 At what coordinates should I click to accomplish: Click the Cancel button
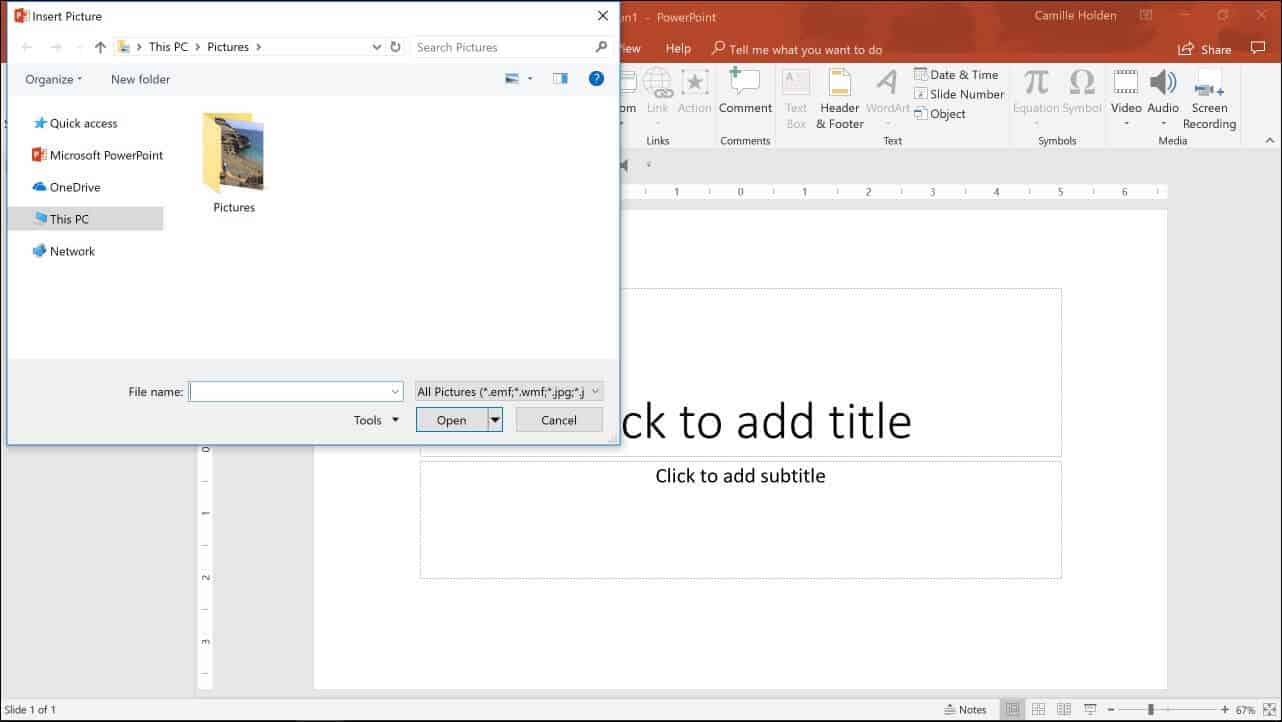click(559, 420)
